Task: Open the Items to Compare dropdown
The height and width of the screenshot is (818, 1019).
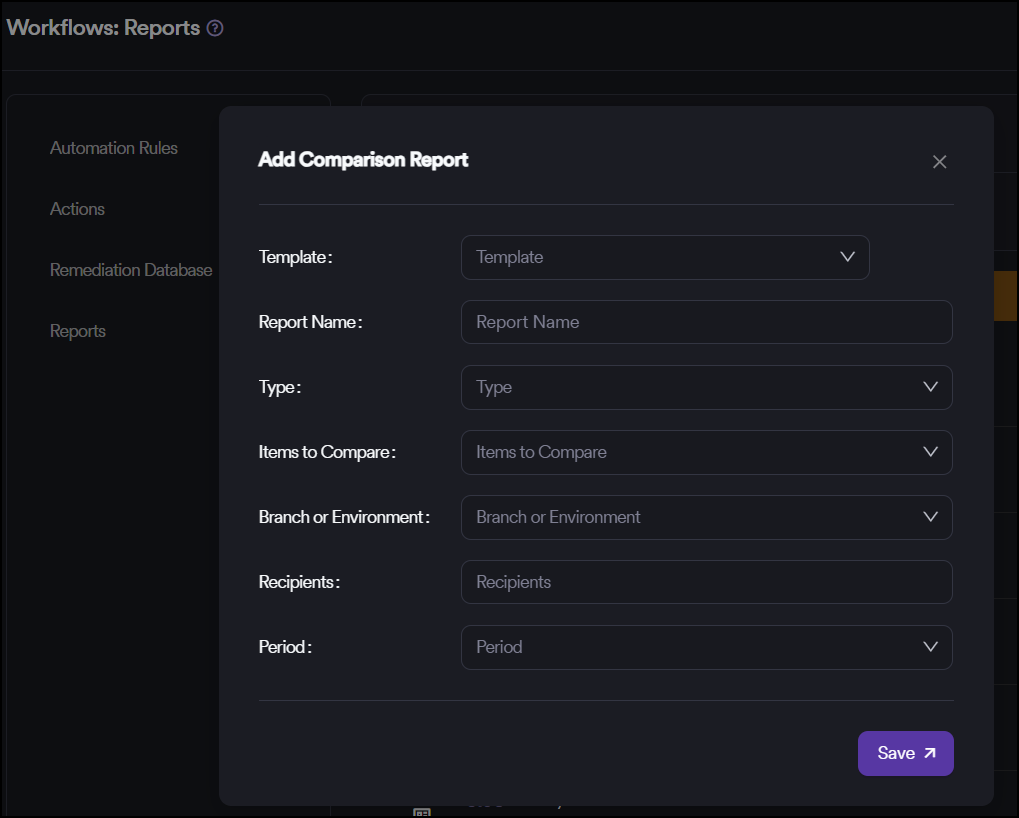Action: pyautogui.click(x=690, y=452)
